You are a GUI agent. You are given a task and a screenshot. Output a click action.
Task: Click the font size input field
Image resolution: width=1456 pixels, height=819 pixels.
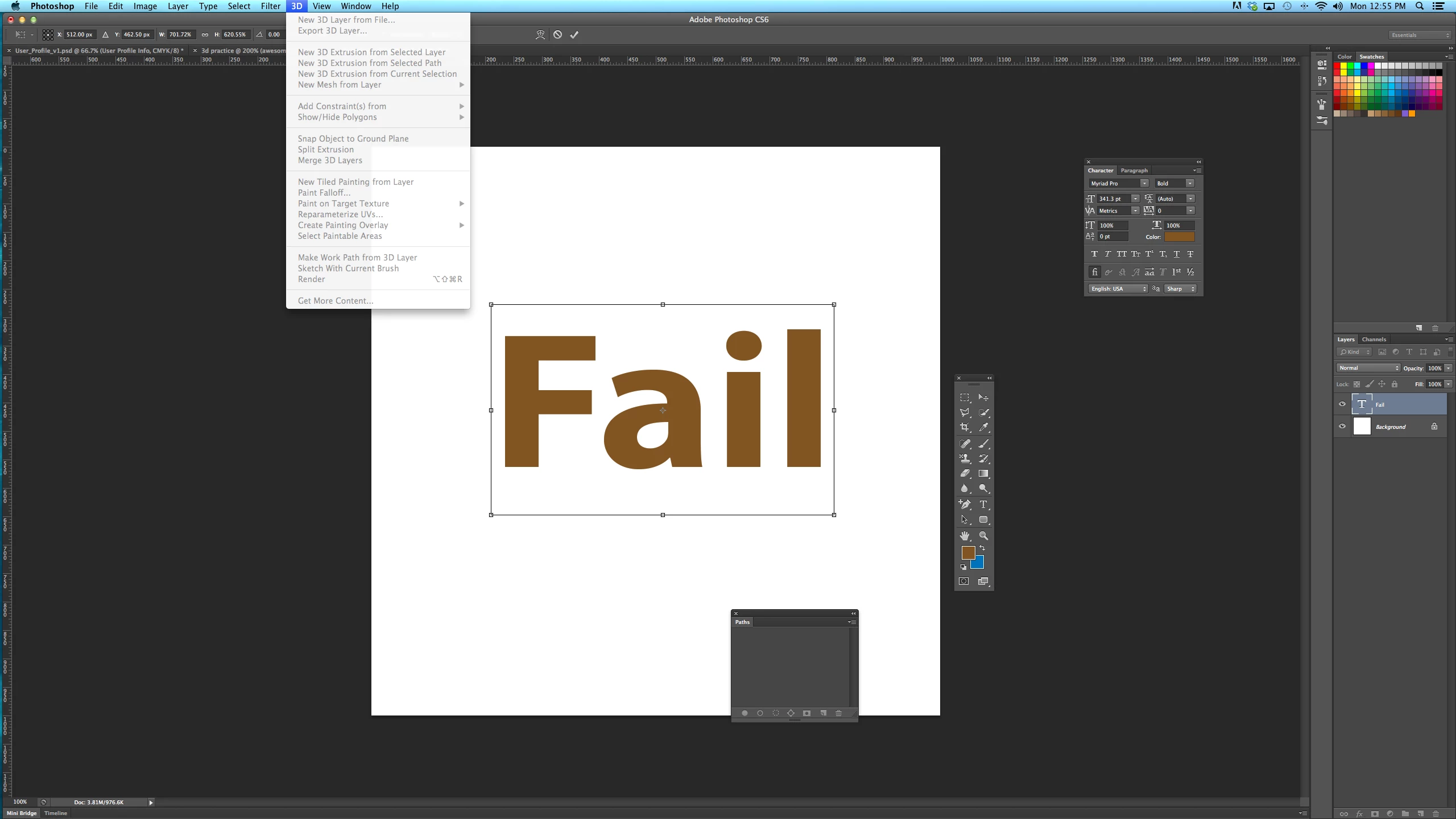point(1113,198)
